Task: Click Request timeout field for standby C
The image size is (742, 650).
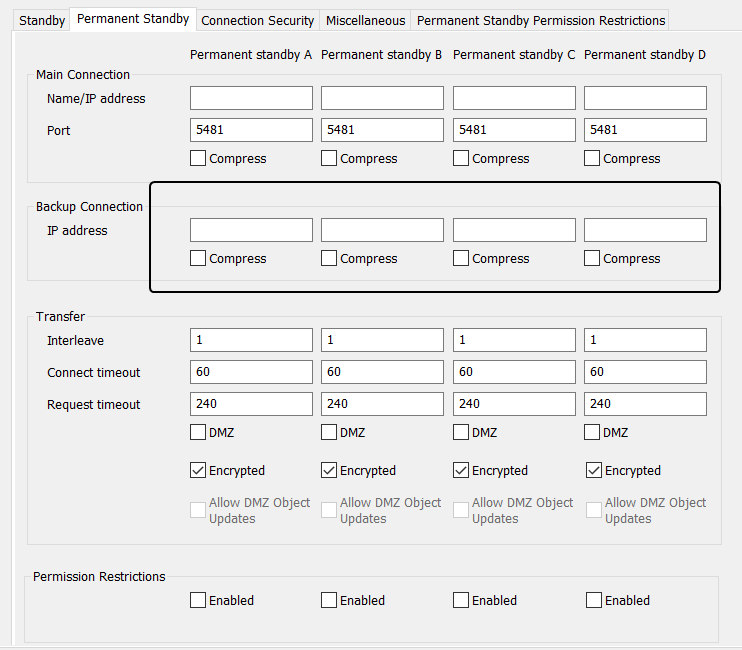Action: 514,404
